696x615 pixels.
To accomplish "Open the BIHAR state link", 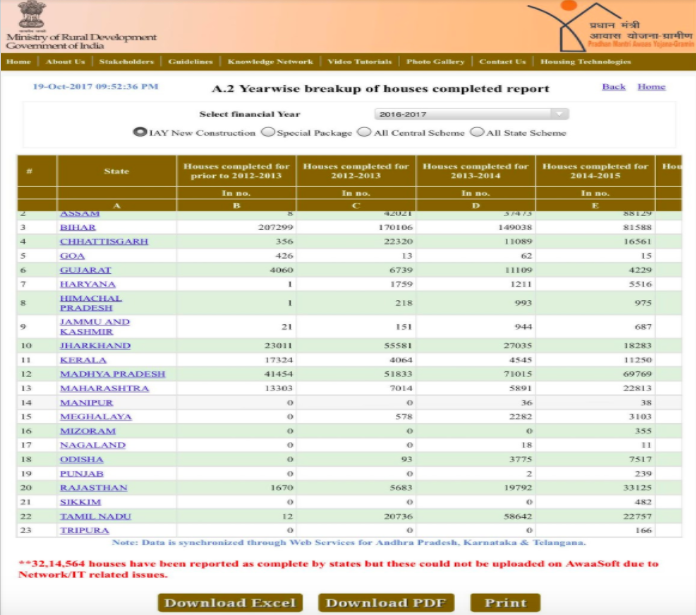I will pos(78,227).
